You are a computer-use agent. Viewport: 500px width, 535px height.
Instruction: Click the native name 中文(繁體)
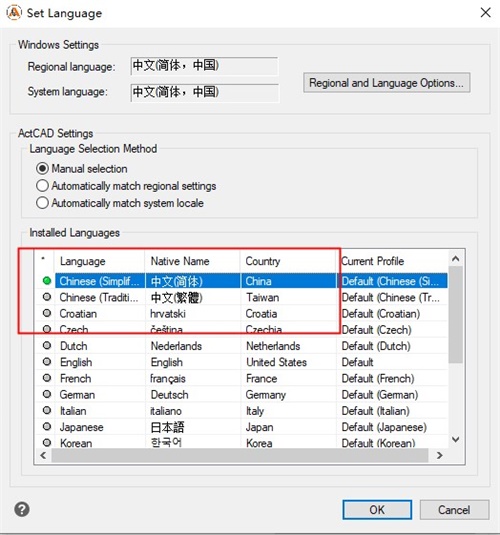176,297
